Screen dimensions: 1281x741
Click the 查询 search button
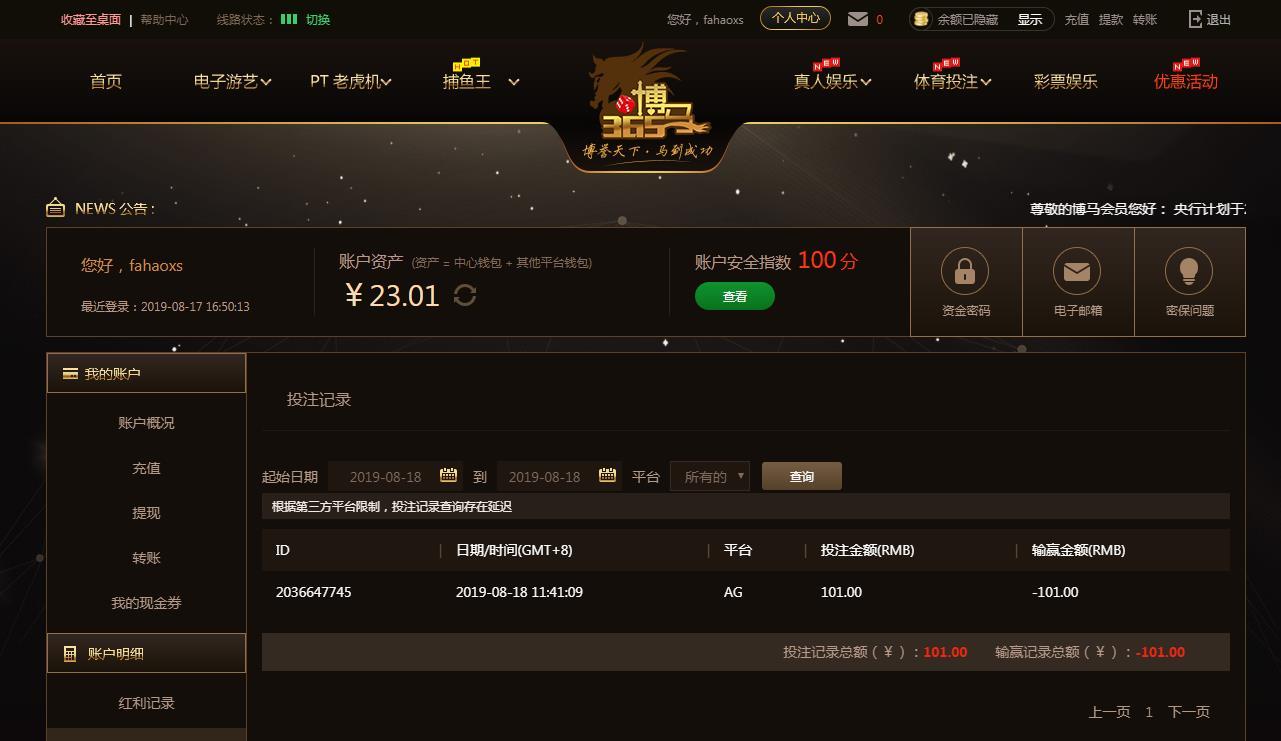point(802,476)
